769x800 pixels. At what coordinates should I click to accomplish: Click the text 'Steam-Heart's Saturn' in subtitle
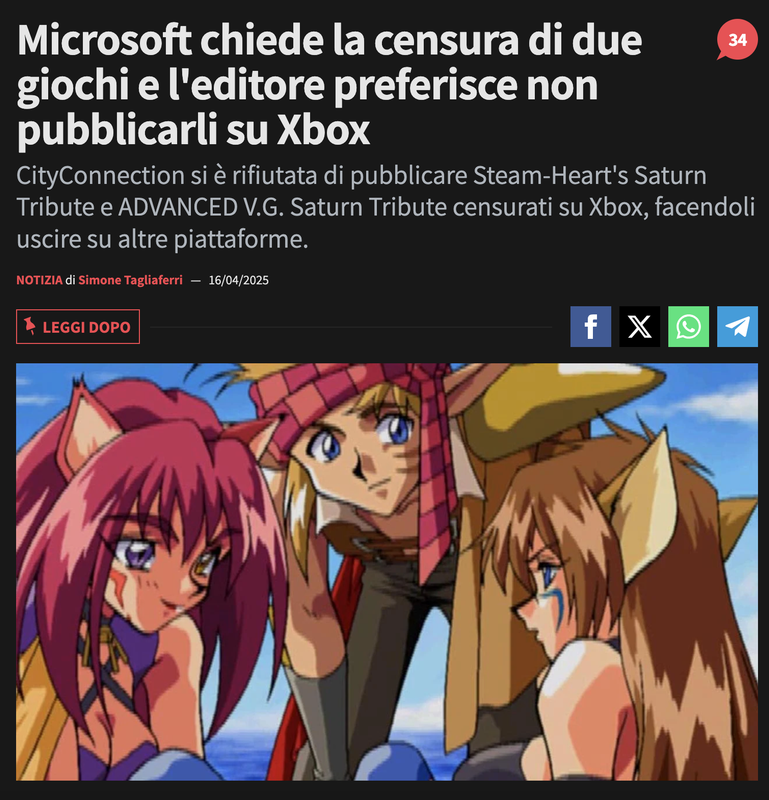(x=589, y=176)
